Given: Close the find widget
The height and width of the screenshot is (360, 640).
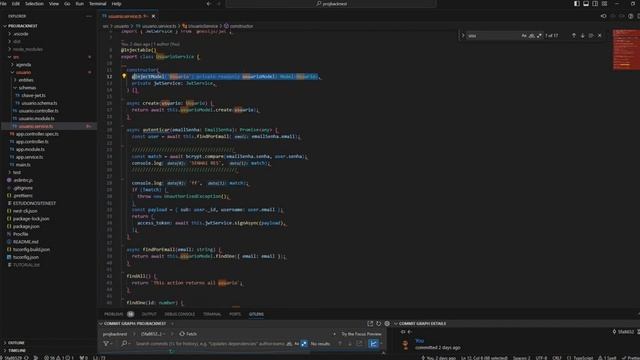Looking at the screenshot, I should 600,36.
